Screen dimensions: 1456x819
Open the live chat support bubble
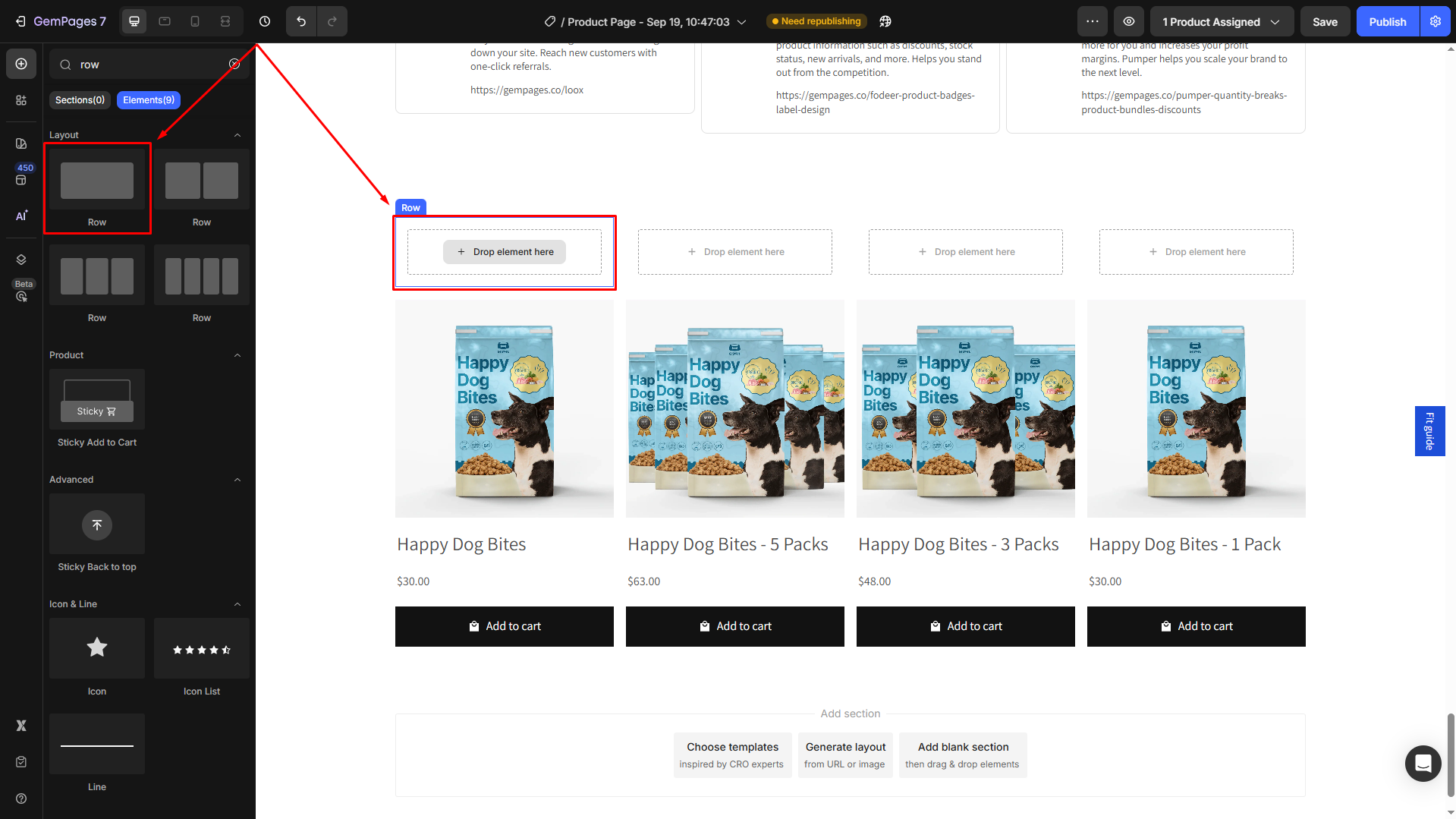point(1423,763)
